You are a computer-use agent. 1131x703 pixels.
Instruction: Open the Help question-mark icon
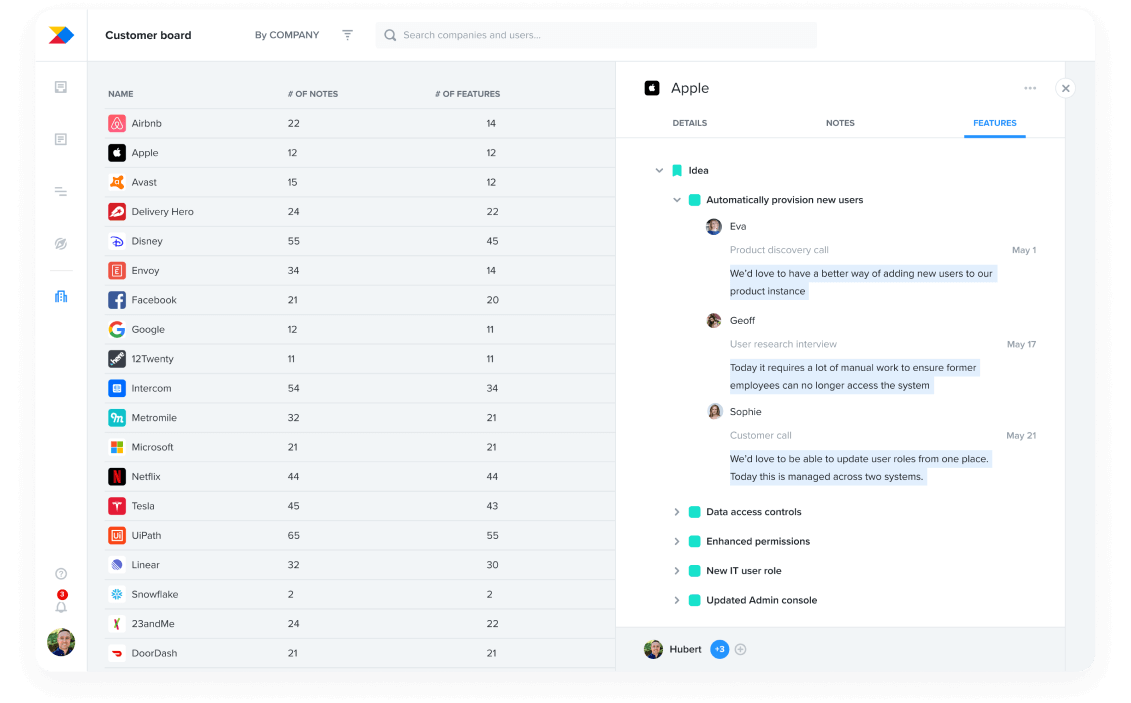pos(61,573)
